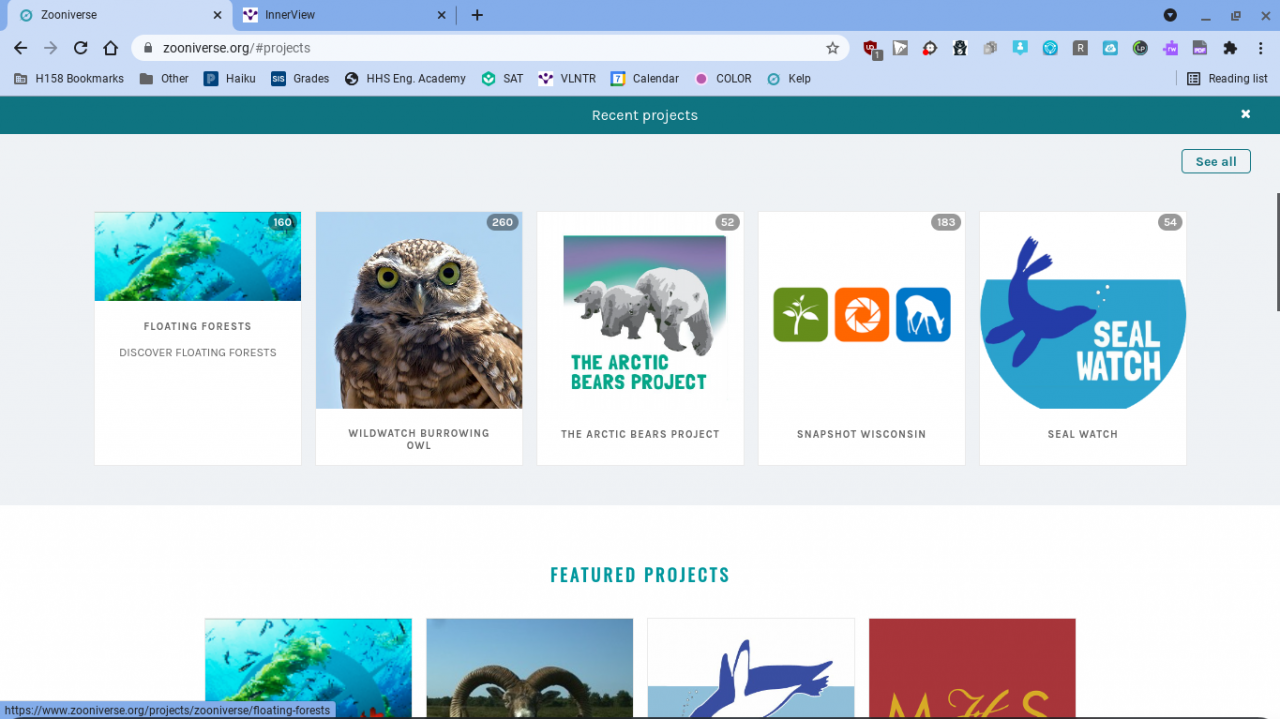The image size is (1280, 719).
Task: Open the Haiku bookmark
Action: [x=230, y=78]
